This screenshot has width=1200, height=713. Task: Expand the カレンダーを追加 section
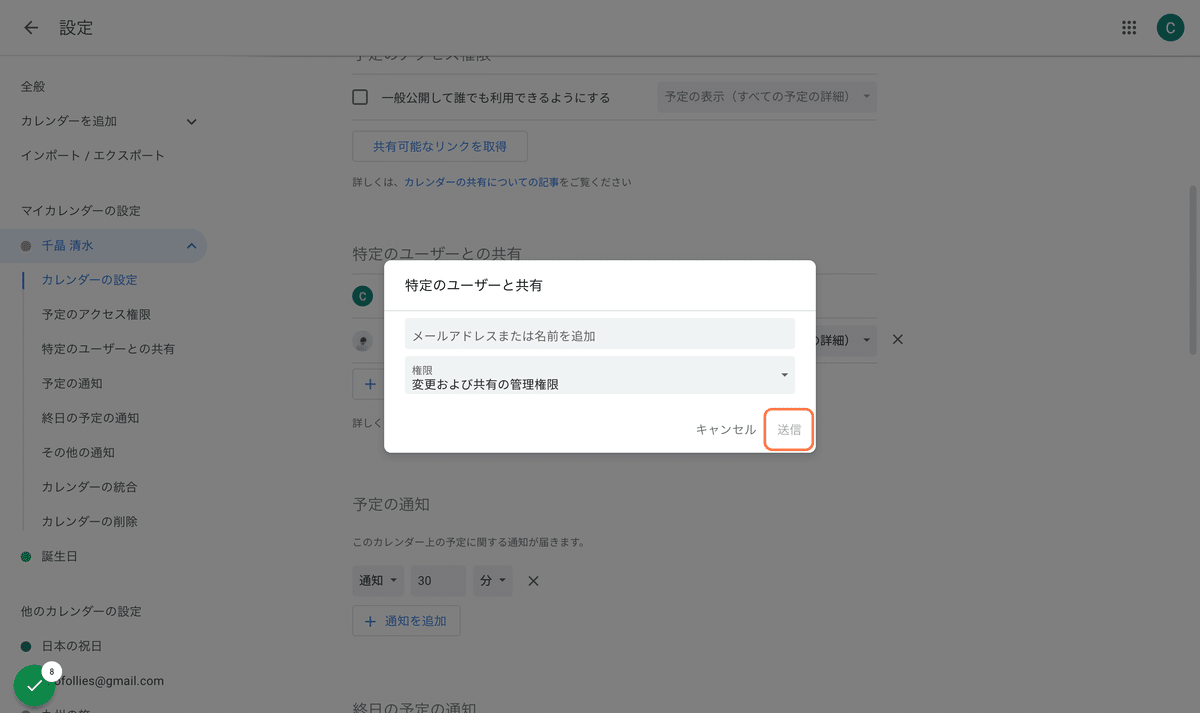click(x=192, y=122)
